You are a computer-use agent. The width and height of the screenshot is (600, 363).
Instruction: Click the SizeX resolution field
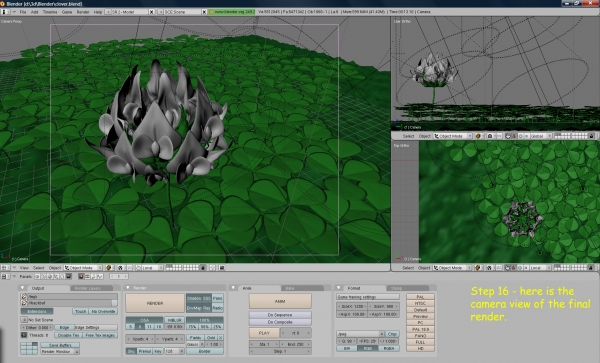tap(352, 306)
